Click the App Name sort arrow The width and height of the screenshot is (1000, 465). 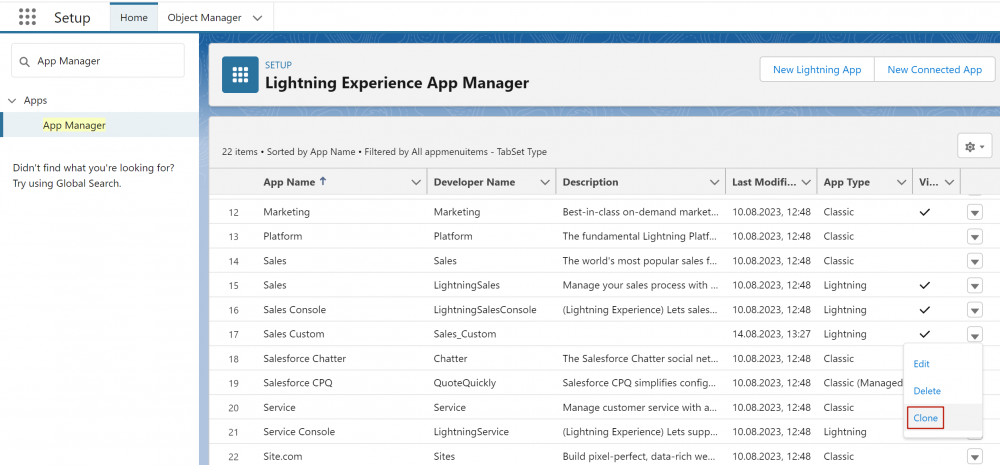pos(323,182)
